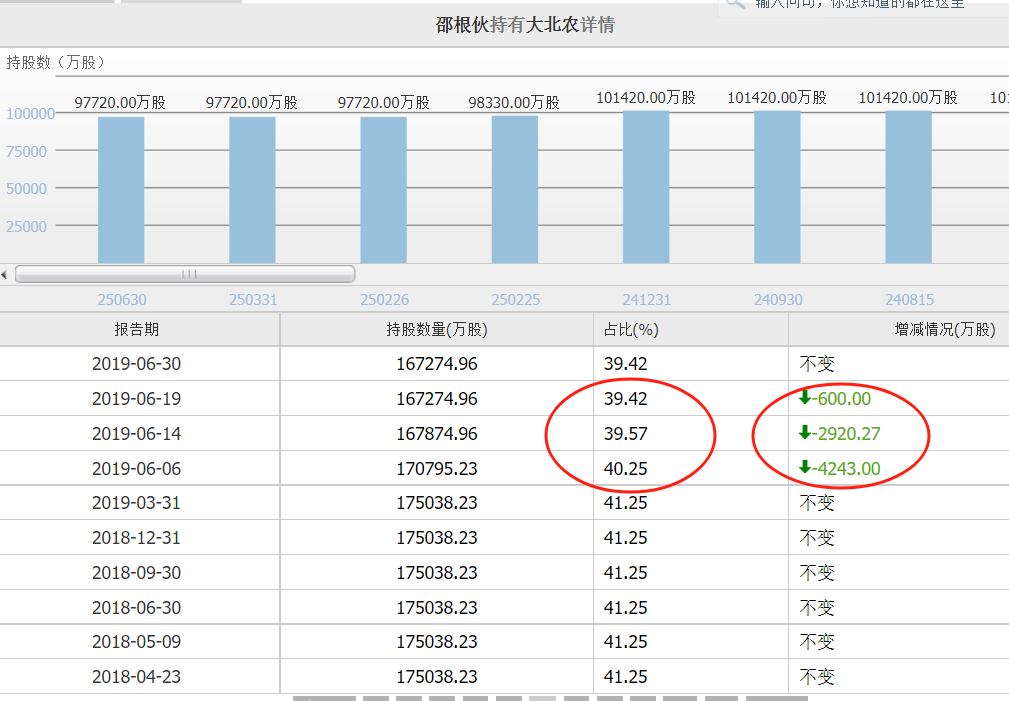Click 41.25 in the 2018-12-31 row
Screen dimensions: 1009x701
(x=625, y=537)
